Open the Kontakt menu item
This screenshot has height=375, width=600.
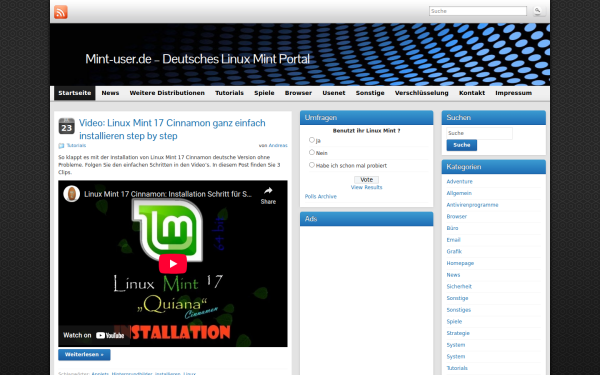(x=472, y=93)
